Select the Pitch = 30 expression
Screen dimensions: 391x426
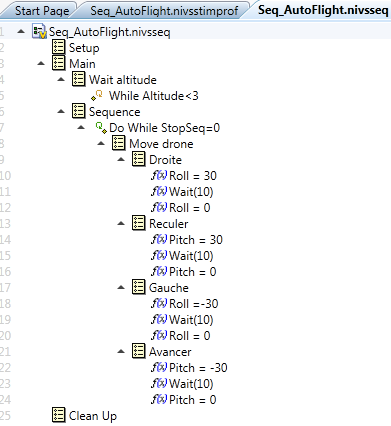[x=196, y=240]
